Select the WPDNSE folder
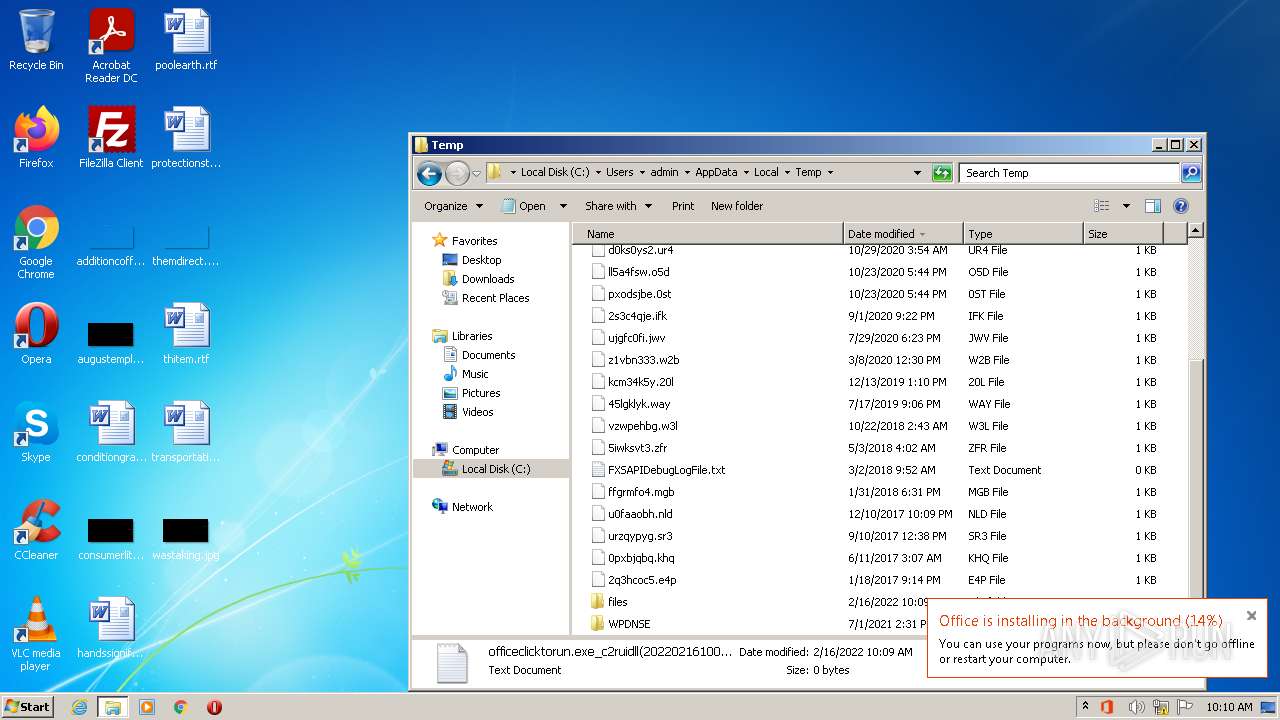 [629, 624]
